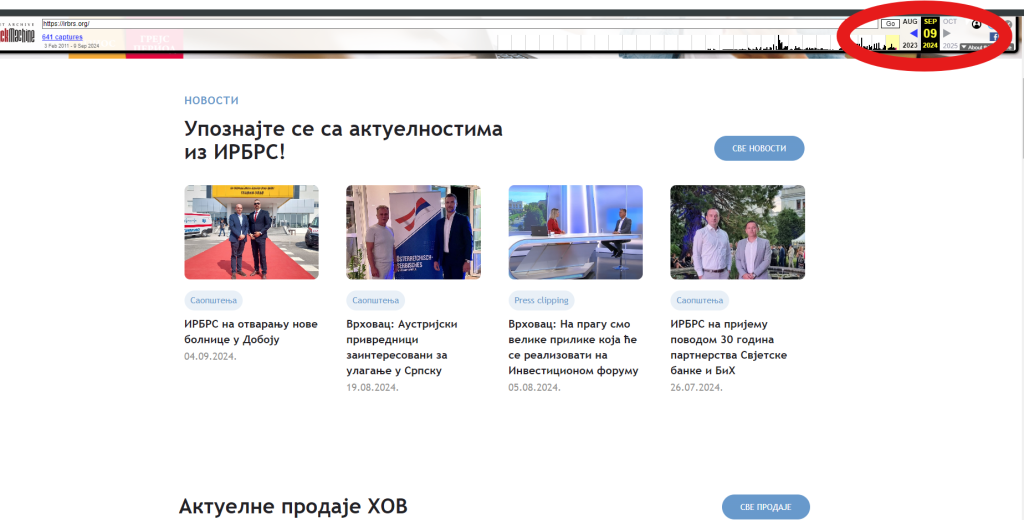Open article ИРБРС на пријему поводом 30 година
The width and height of the screenshot is (1024, 520).
point(728,347)
